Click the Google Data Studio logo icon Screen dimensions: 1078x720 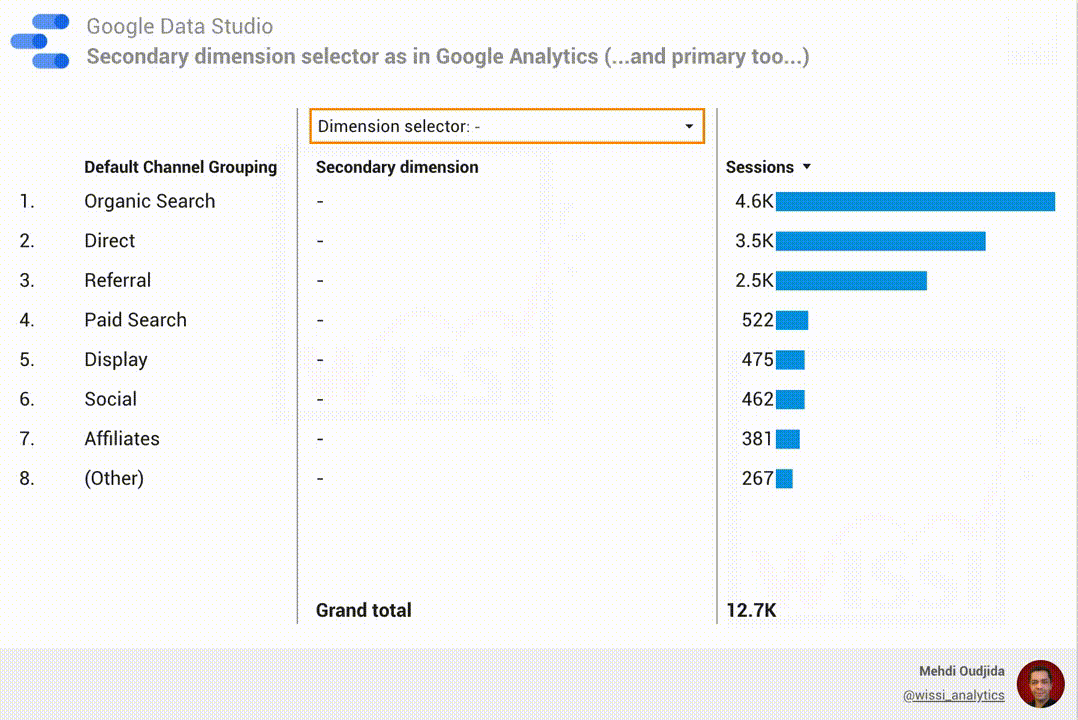click(x=41, y=42)
